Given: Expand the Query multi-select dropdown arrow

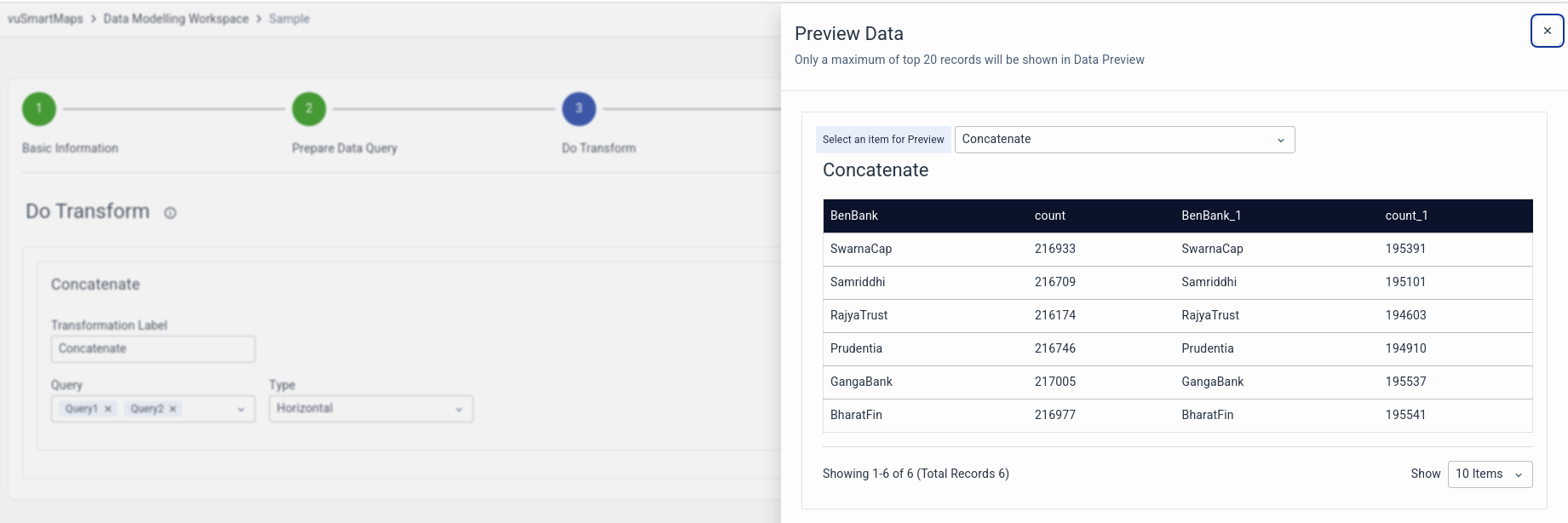Looking at the screenshot, I should click(241, 410).
